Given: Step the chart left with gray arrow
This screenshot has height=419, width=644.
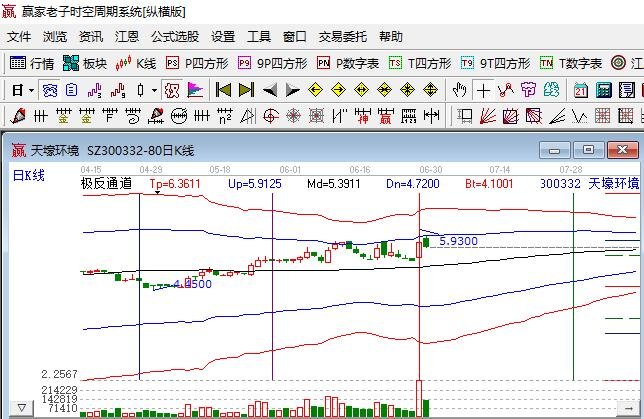Looking at the screenshot, I should pyautogui.click(x=270, y=90).
